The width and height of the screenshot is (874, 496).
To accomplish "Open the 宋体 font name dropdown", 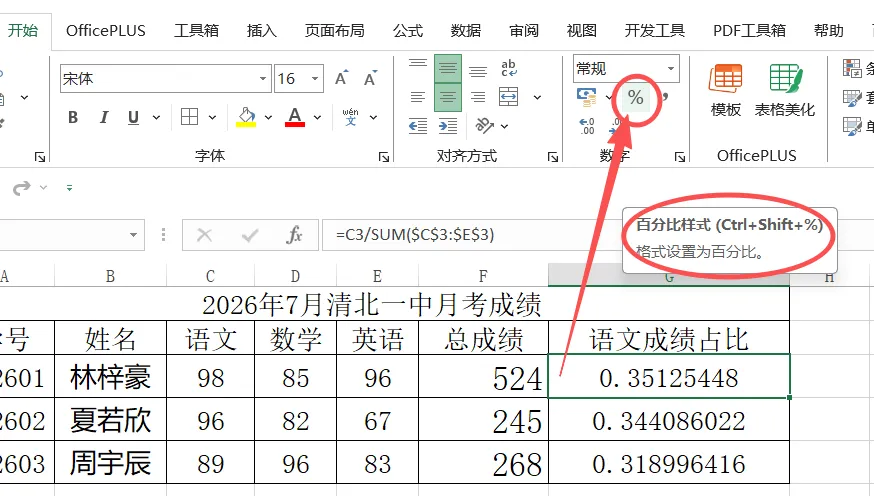I will point(263,79).
